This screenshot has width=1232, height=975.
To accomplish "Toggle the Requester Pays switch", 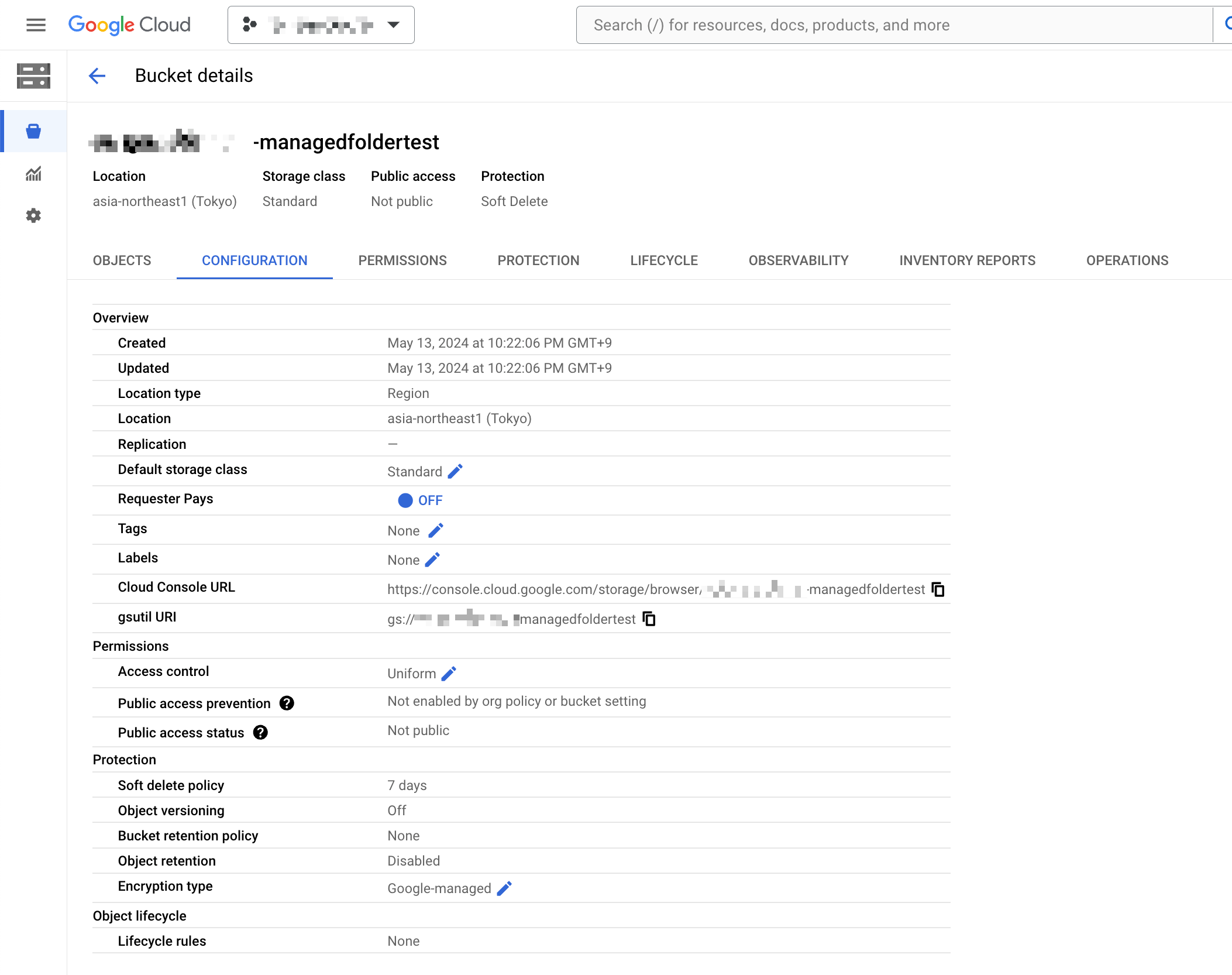I will click(406, 500).
